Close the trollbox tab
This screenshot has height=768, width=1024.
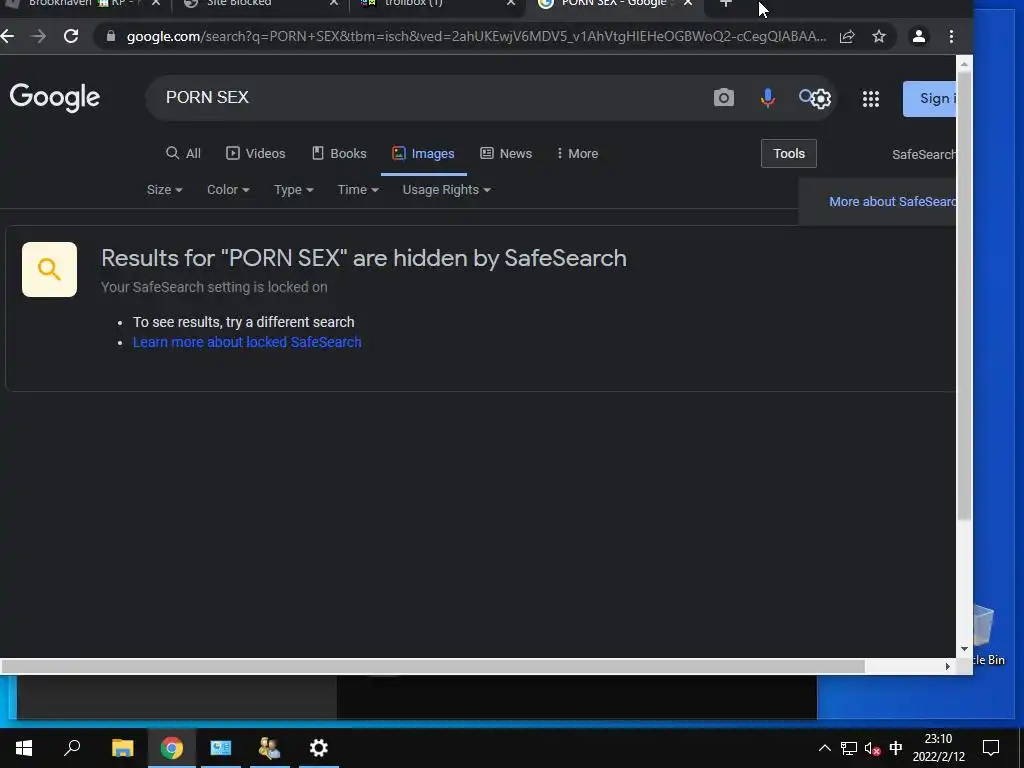[511, 3]
